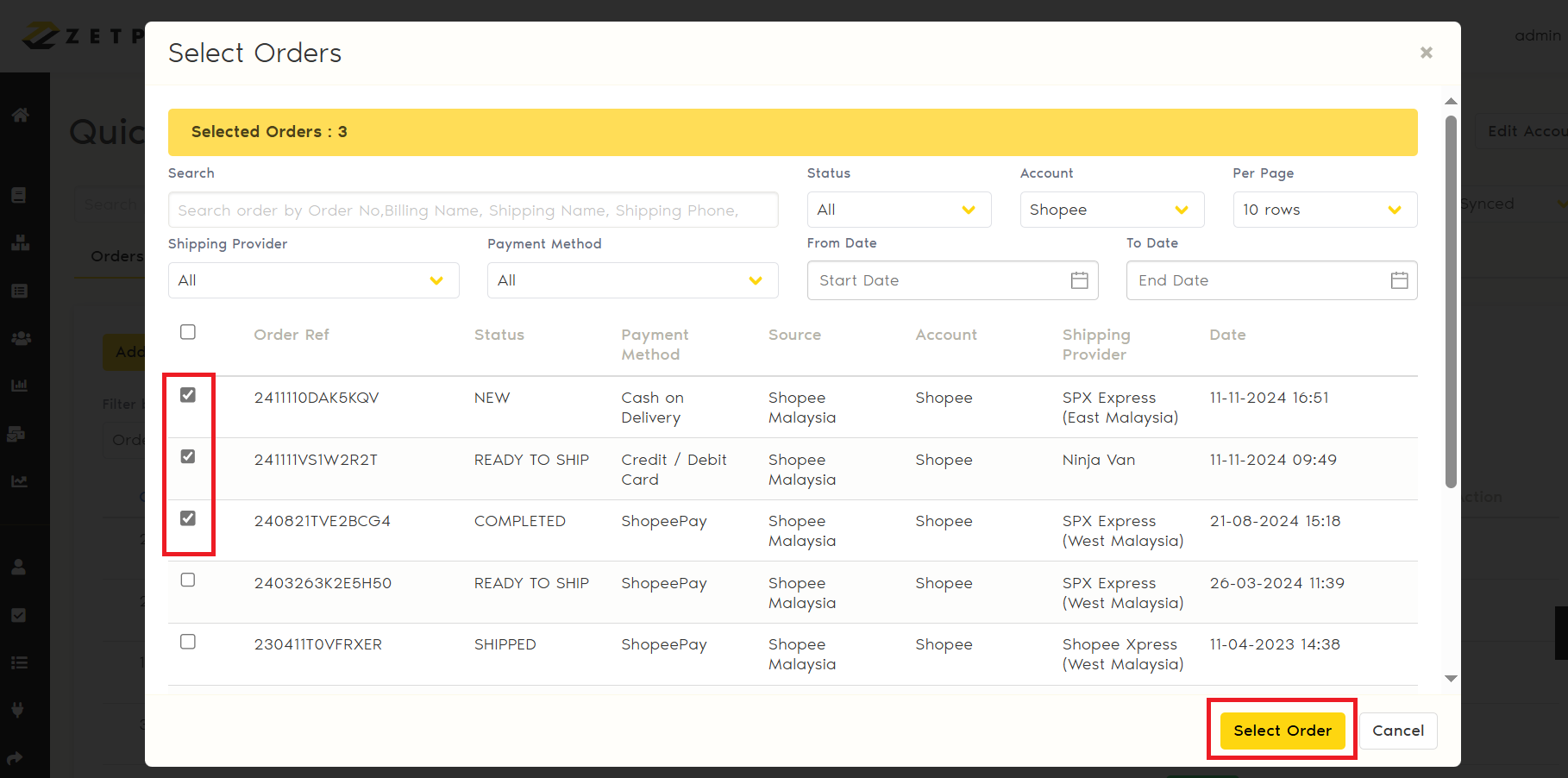Open the Status filter dropdown
This screenshot has width=1568, height=778.
(x=898, y=210)
